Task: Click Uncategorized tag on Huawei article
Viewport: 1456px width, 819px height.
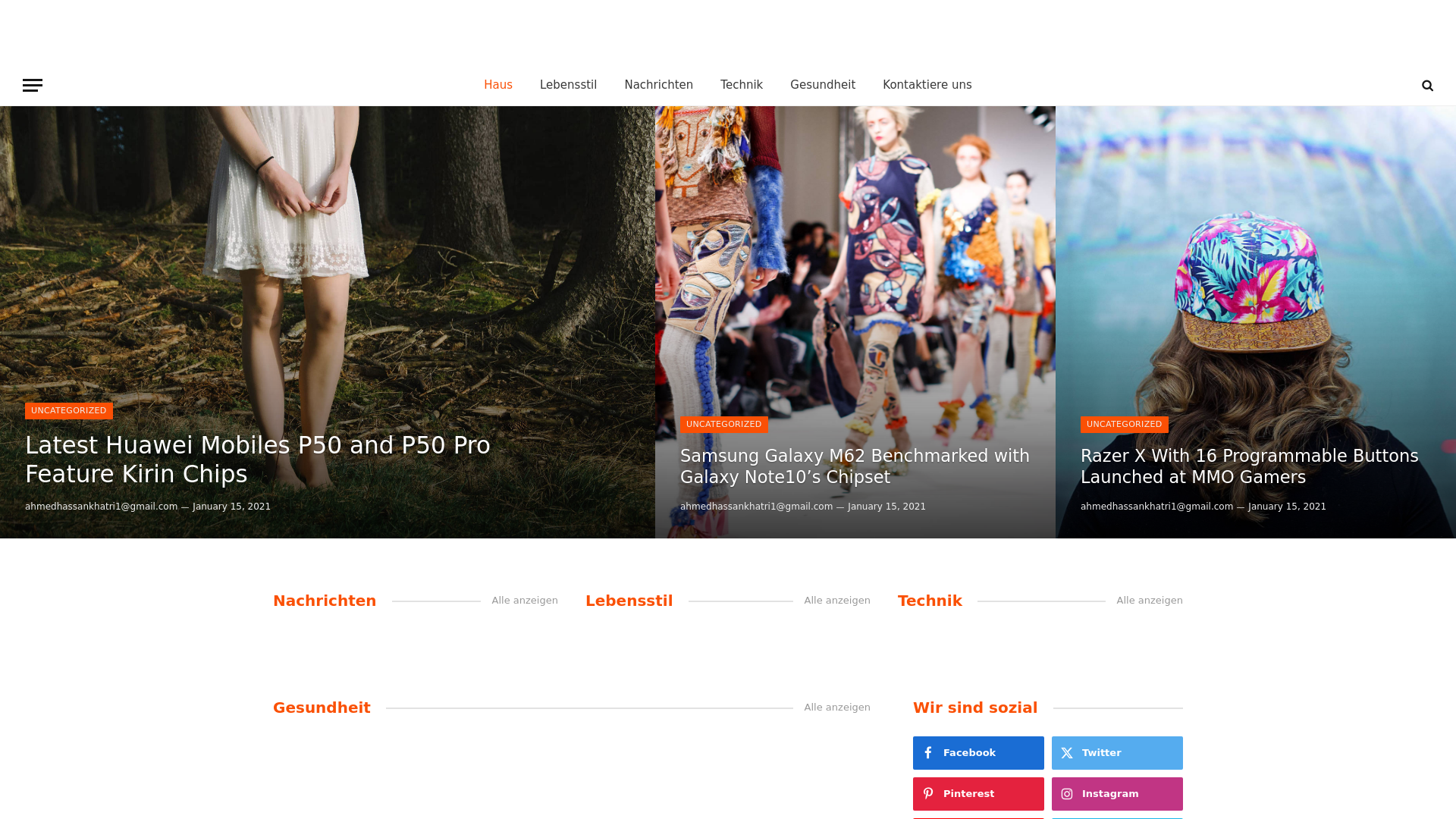Action: point(69,411)
